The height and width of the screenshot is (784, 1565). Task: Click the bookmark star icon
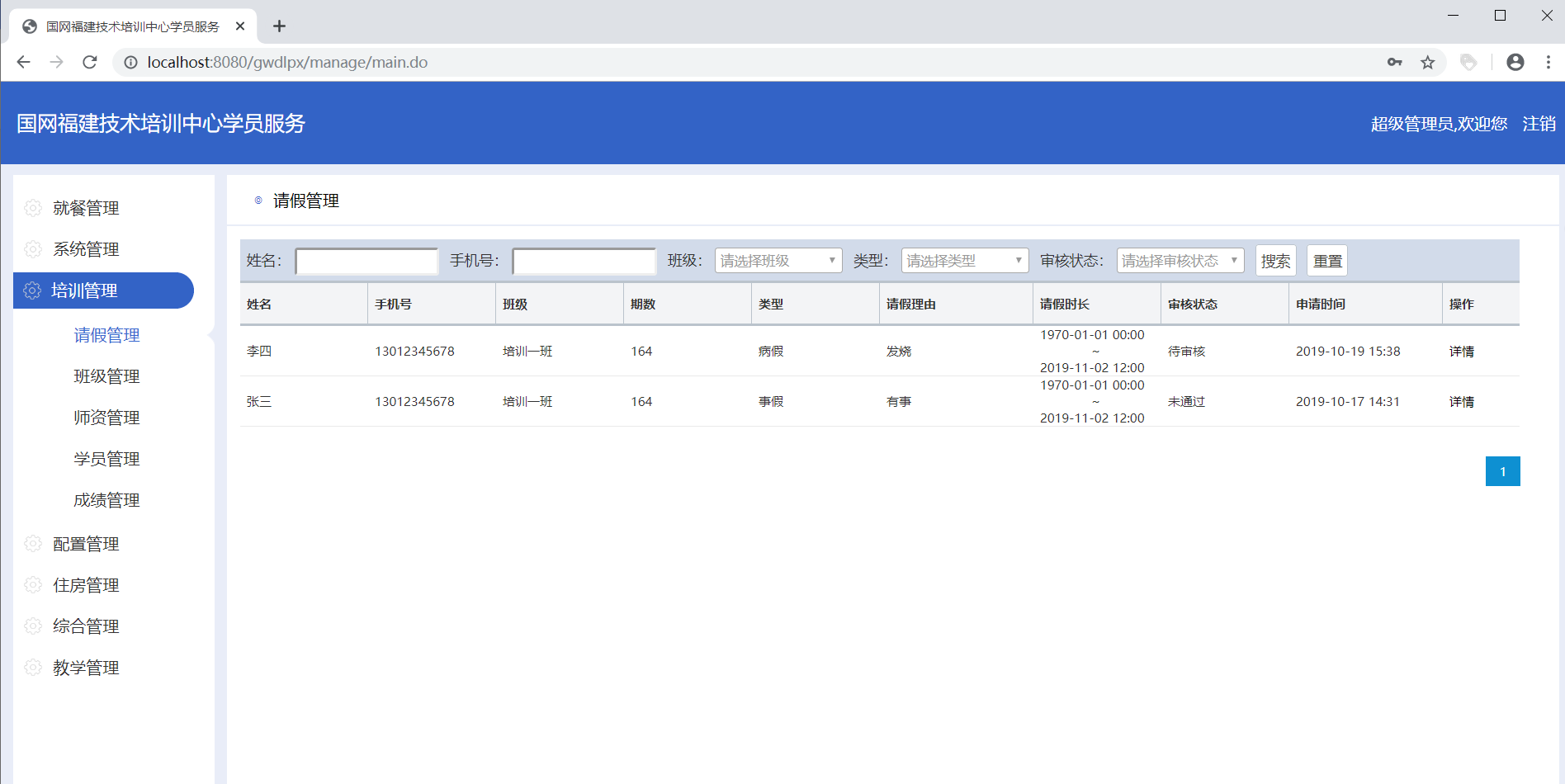(1427, 62)
